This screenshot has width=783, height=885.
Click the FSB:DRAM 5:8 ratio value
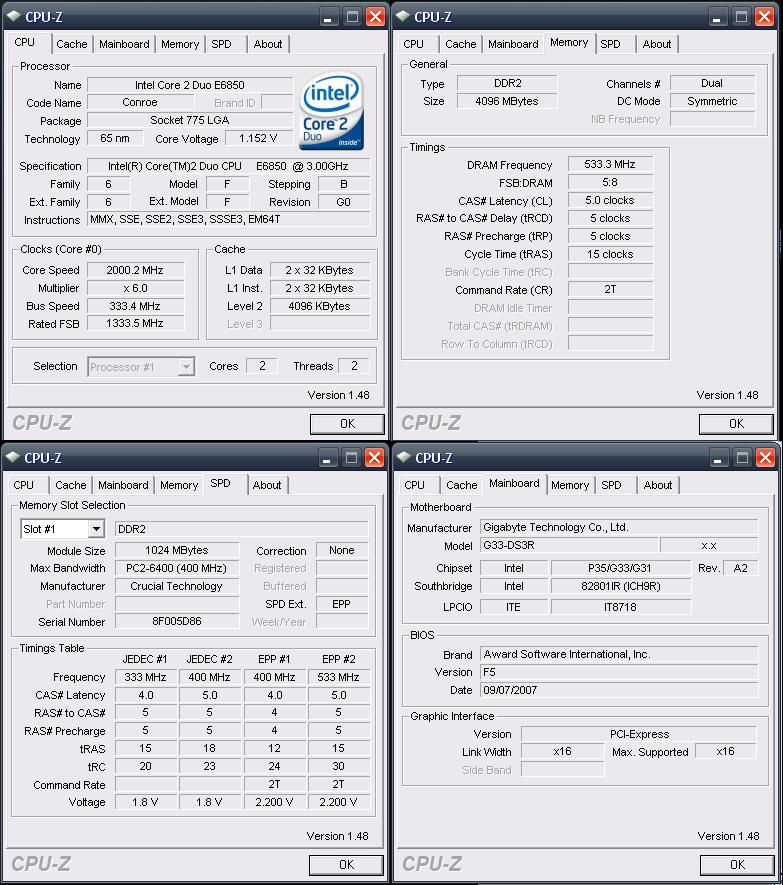[610, 182]
